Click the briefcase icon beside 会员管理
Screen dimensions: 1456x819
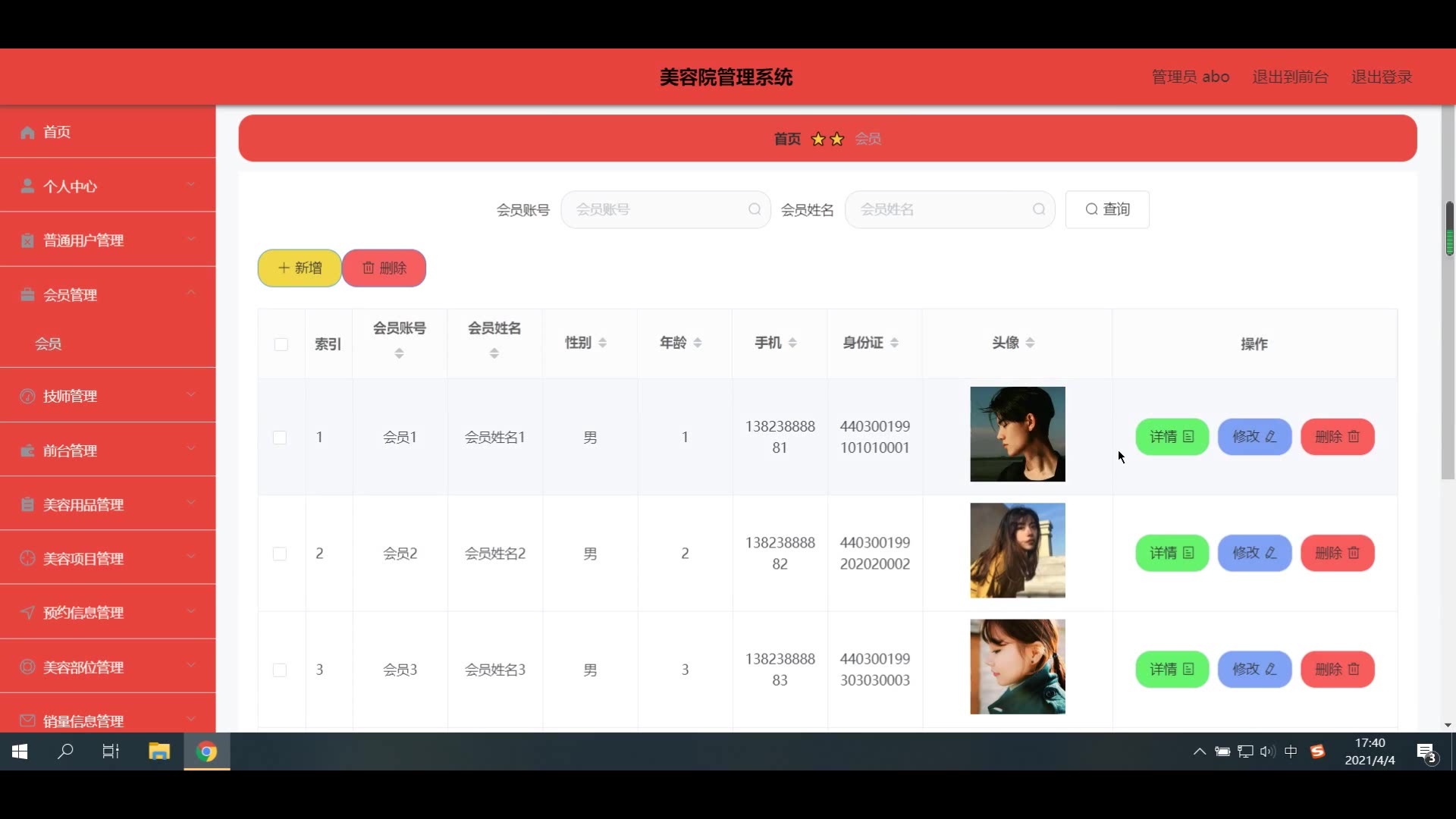27,295
